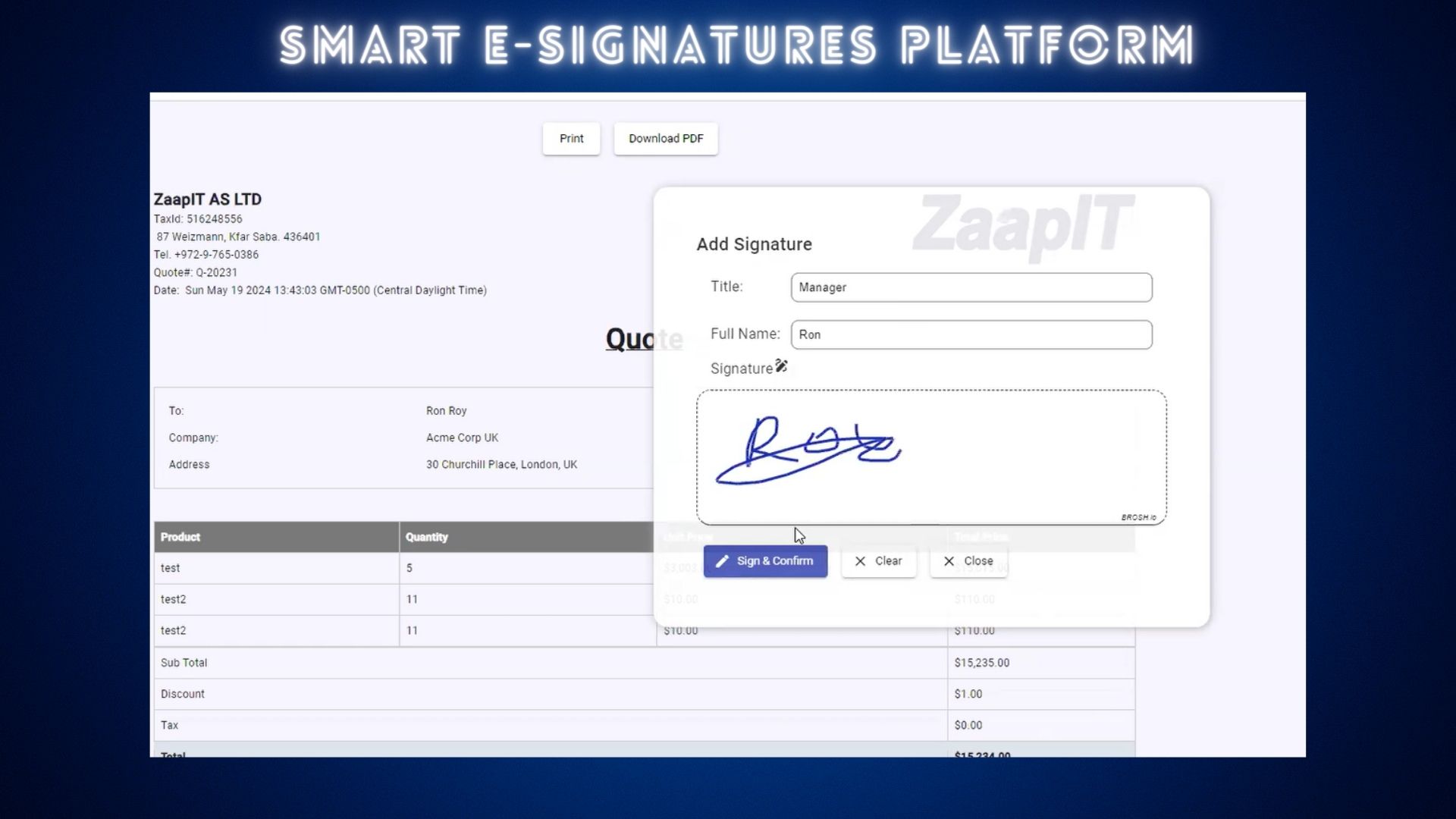
Task: Click the pencil edit icon next to Signature
Action: (x=782, y=365)
